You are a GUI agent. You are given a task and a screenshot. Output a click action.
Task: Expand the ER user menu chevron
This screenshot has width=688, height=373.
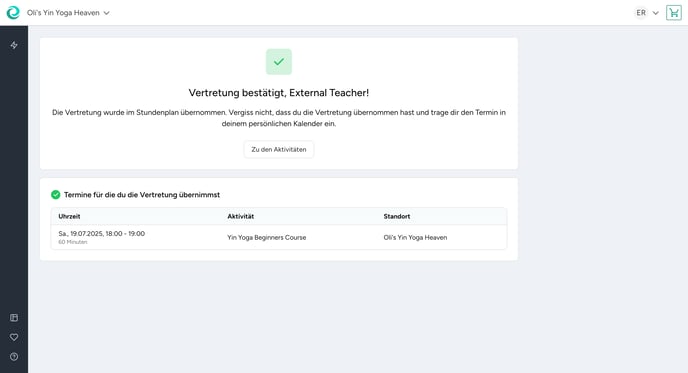pyautogui.click(x=656, y=13)
